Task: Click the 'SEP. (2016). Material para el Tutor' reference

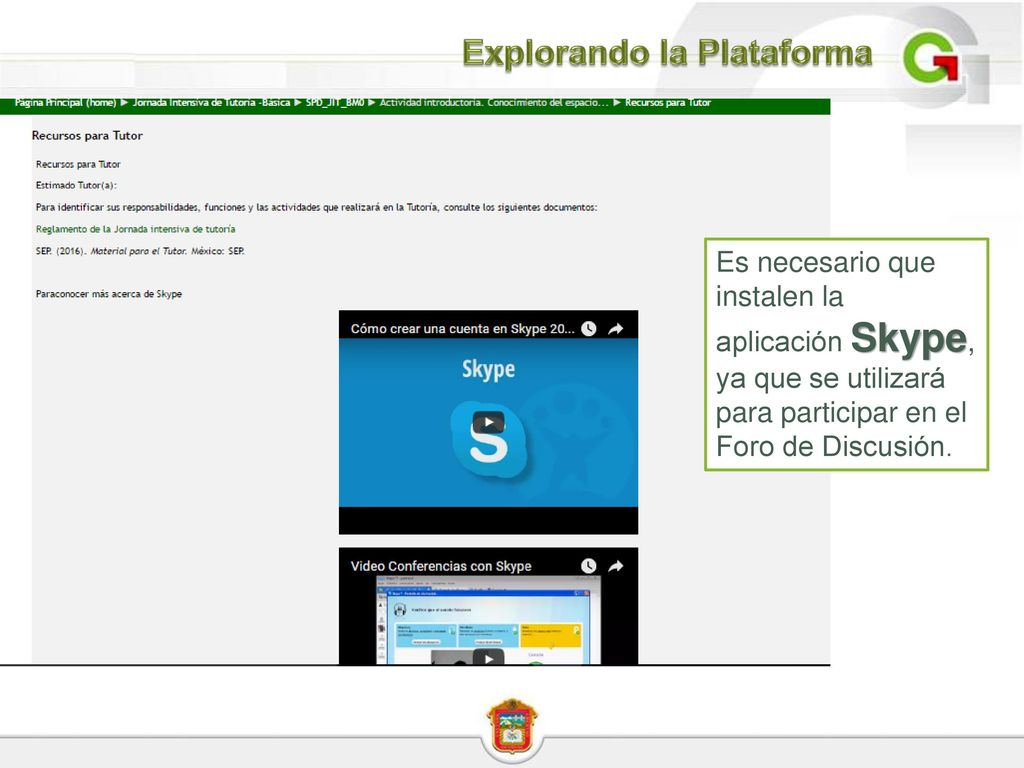Action: coord(140,251)
